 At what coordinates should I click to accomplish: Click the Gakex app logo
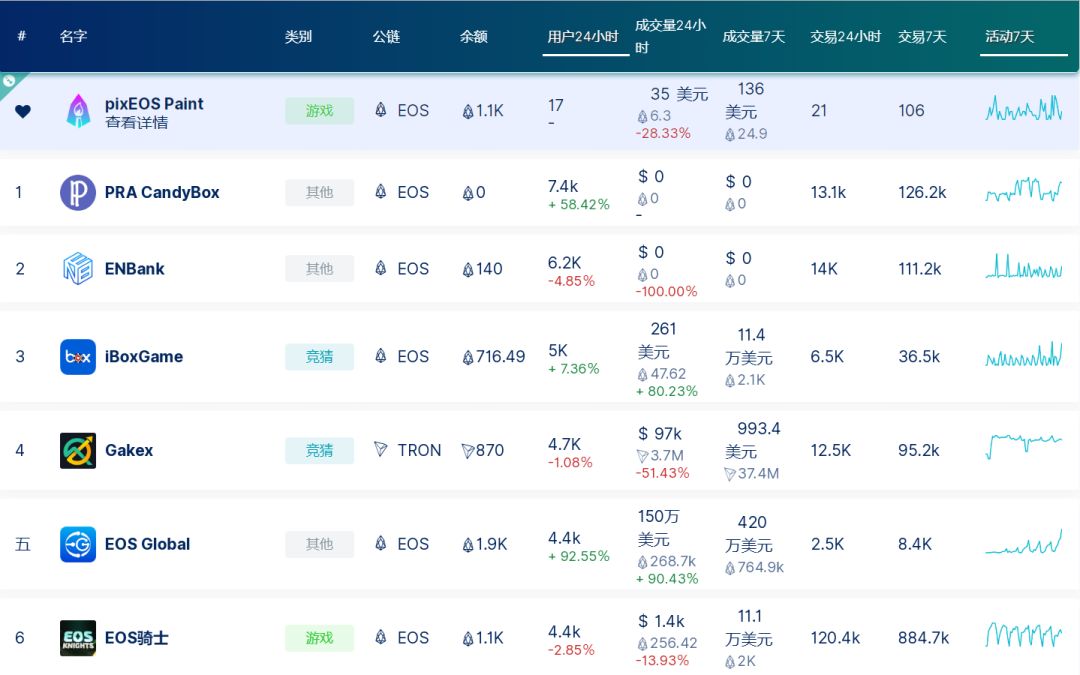tap(78, 450)
